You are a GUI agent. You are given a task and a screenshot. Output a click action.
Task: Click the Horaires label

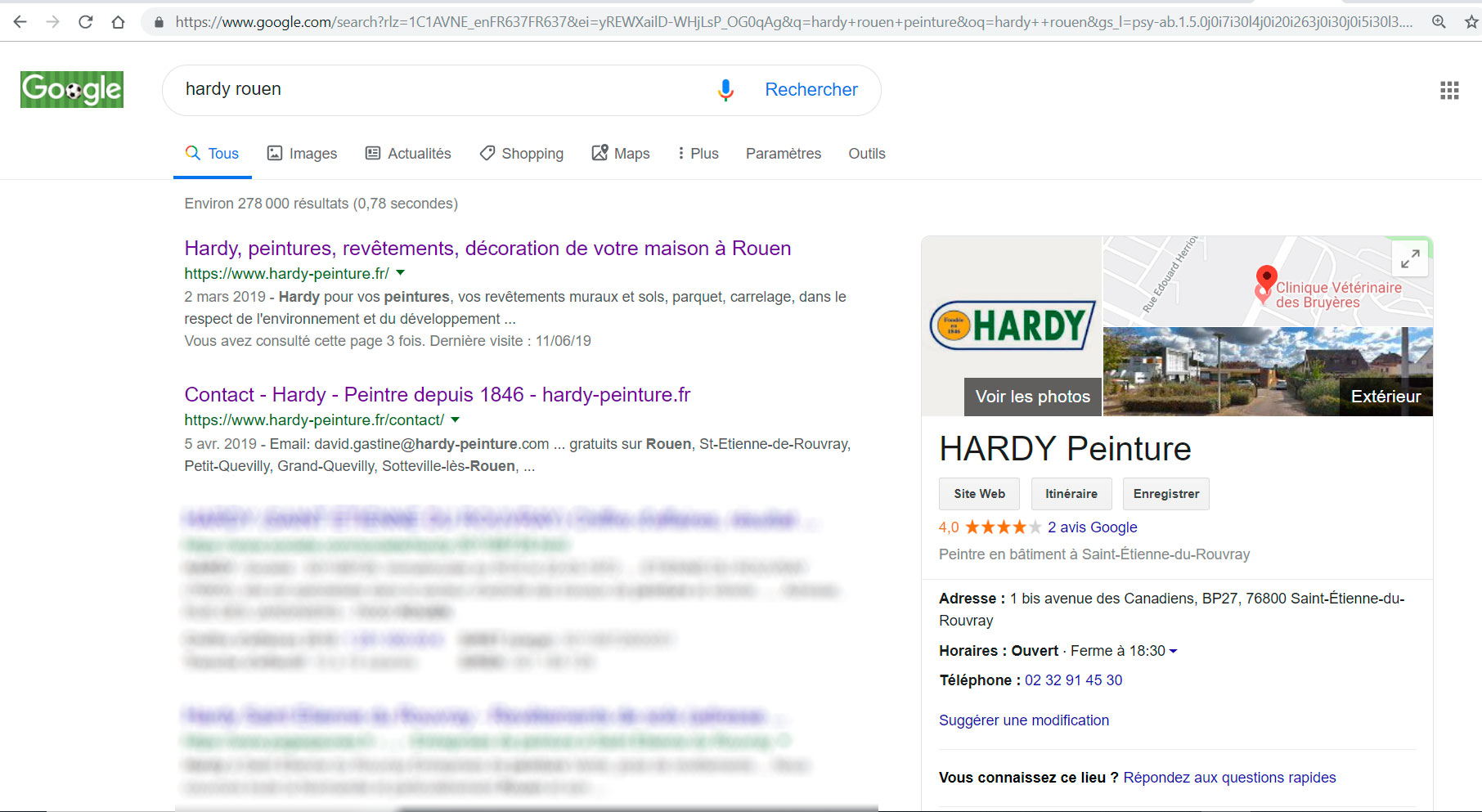(972, 651)
